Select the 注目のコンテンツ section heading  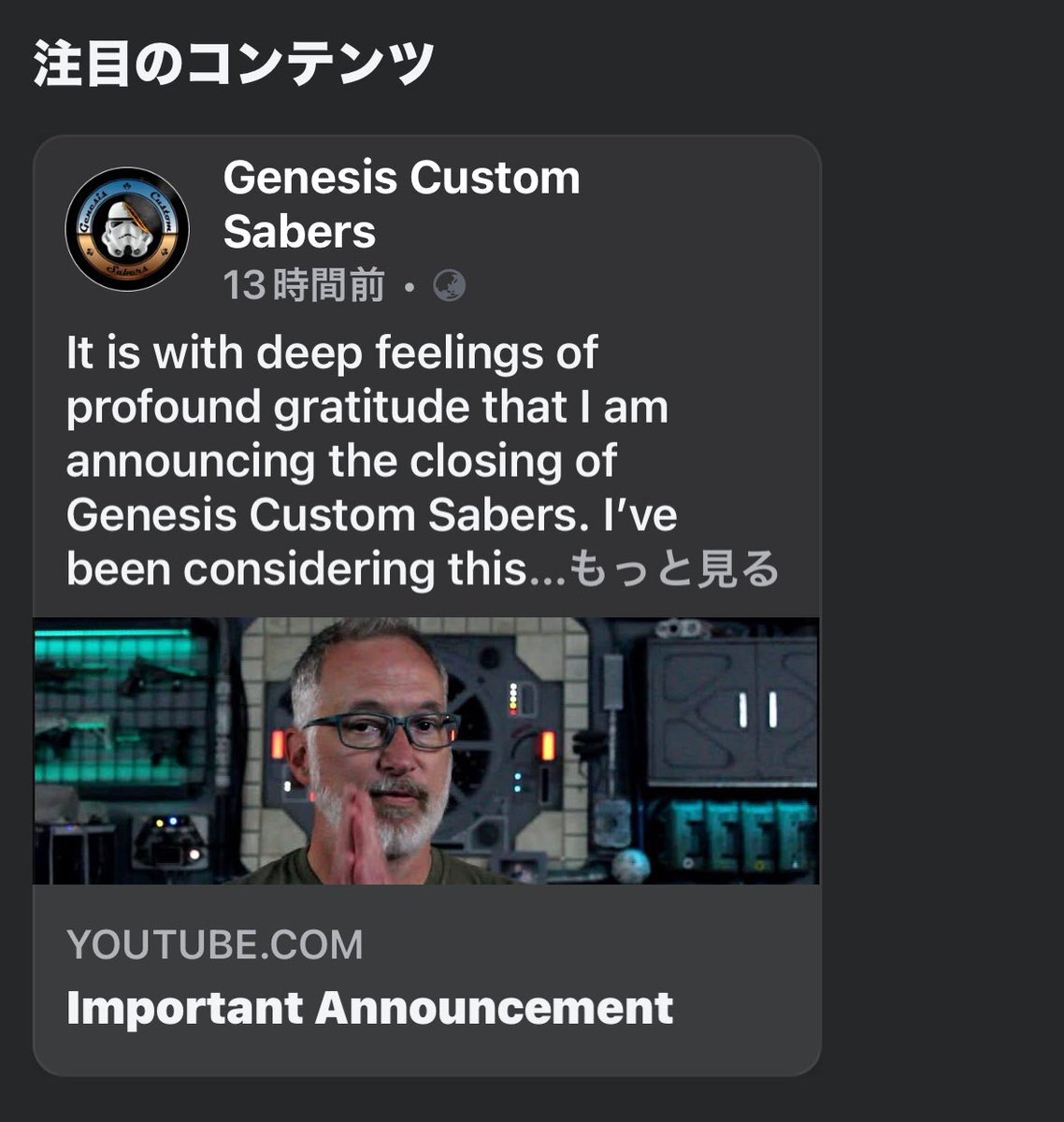pos(234,65)
